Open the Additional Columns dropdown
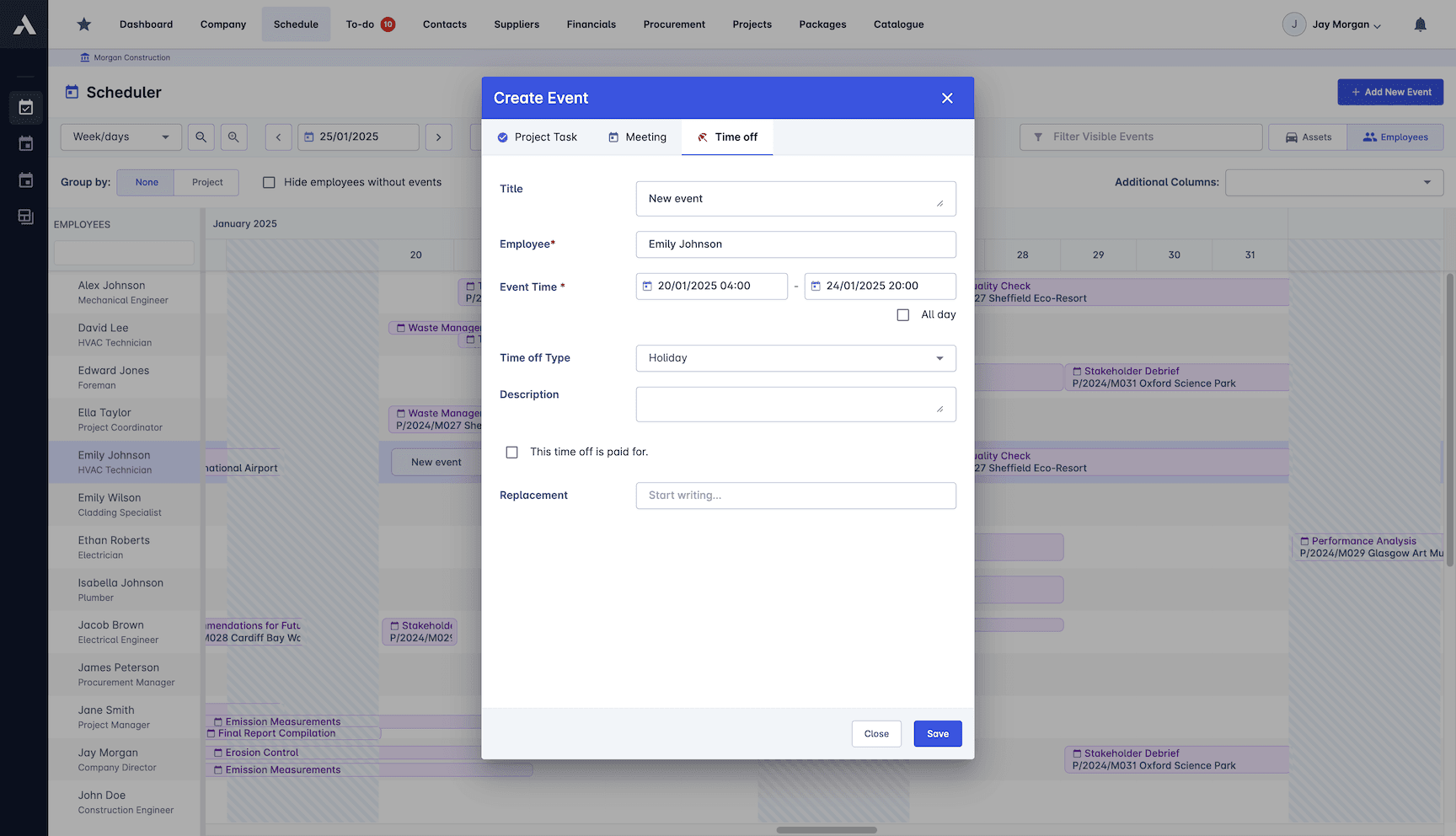 [1334, 182]
